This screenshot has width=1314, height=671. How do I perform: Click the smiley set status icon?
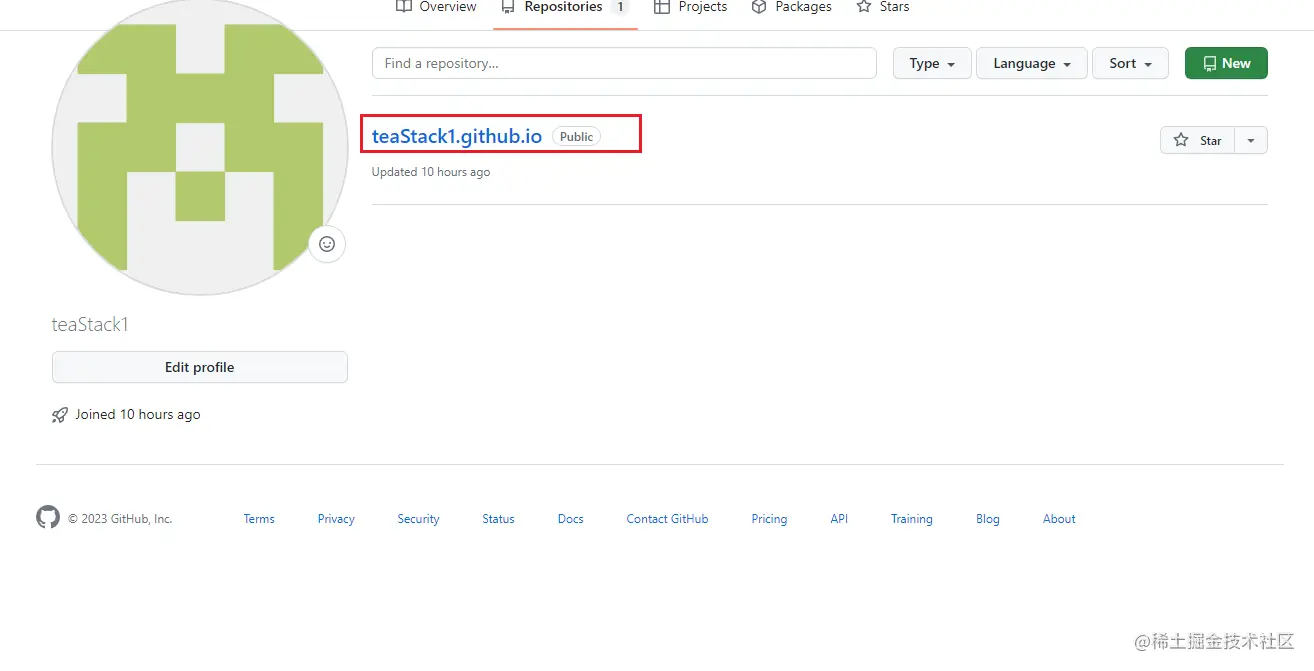(x=327, y=244)
